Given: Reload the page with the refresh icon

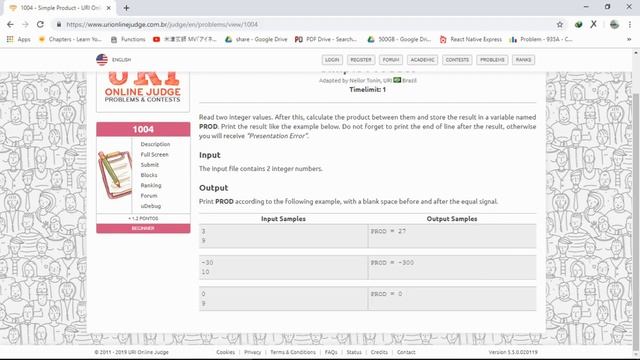Looking at the screenshot, I should 40,24.
